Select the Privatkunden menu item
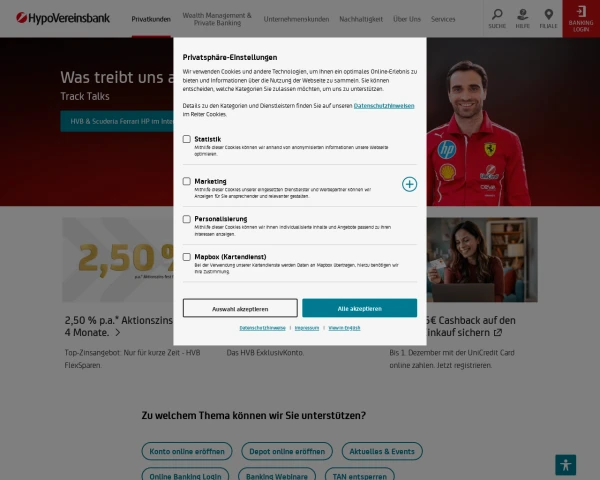This screenshot has height=480, width=600. point(151,19)
